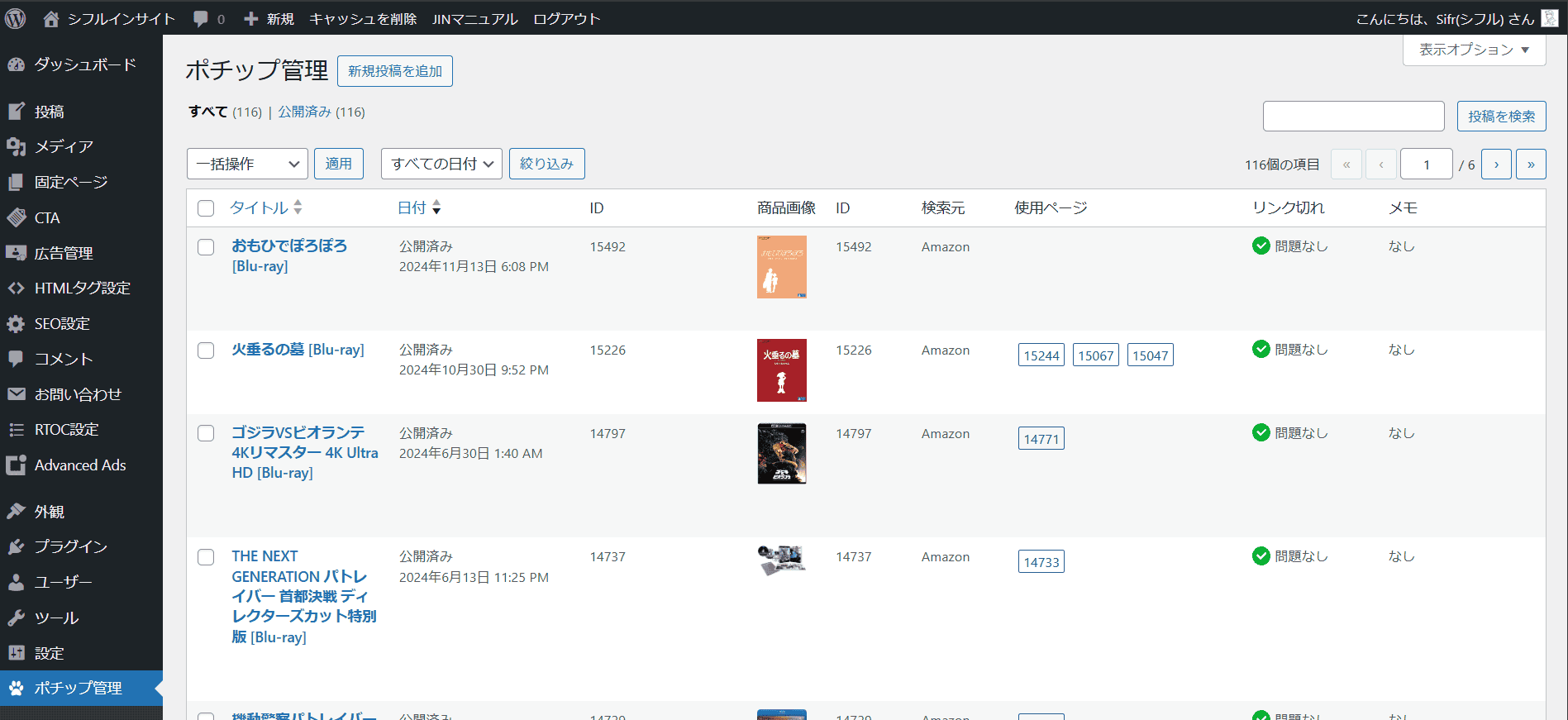Click the おもひでぽろぽろ product thumbnail

coord(782,267)
